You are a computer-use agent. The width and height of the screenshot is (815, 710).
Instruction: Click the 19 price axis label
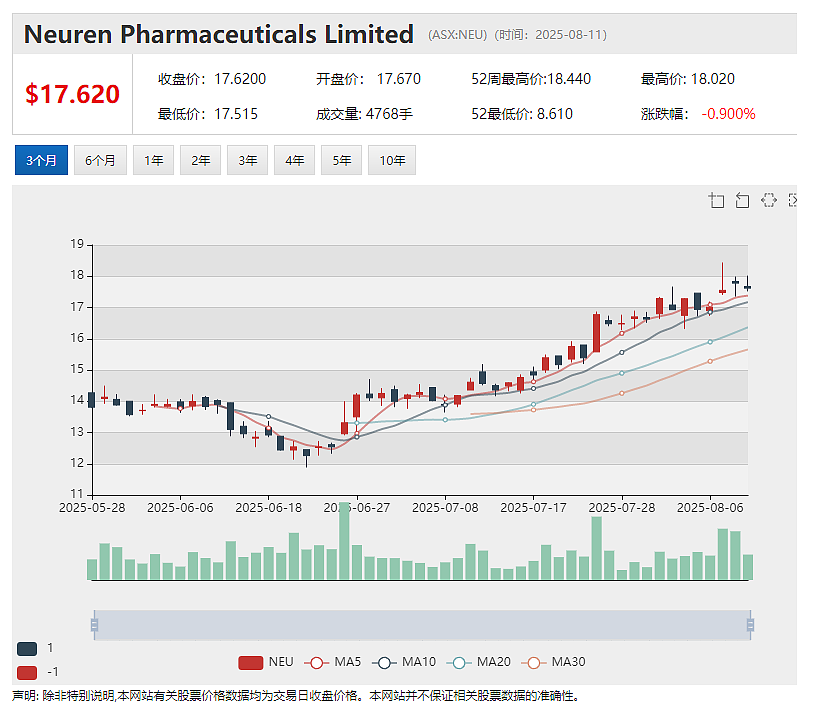coord(77,244)
